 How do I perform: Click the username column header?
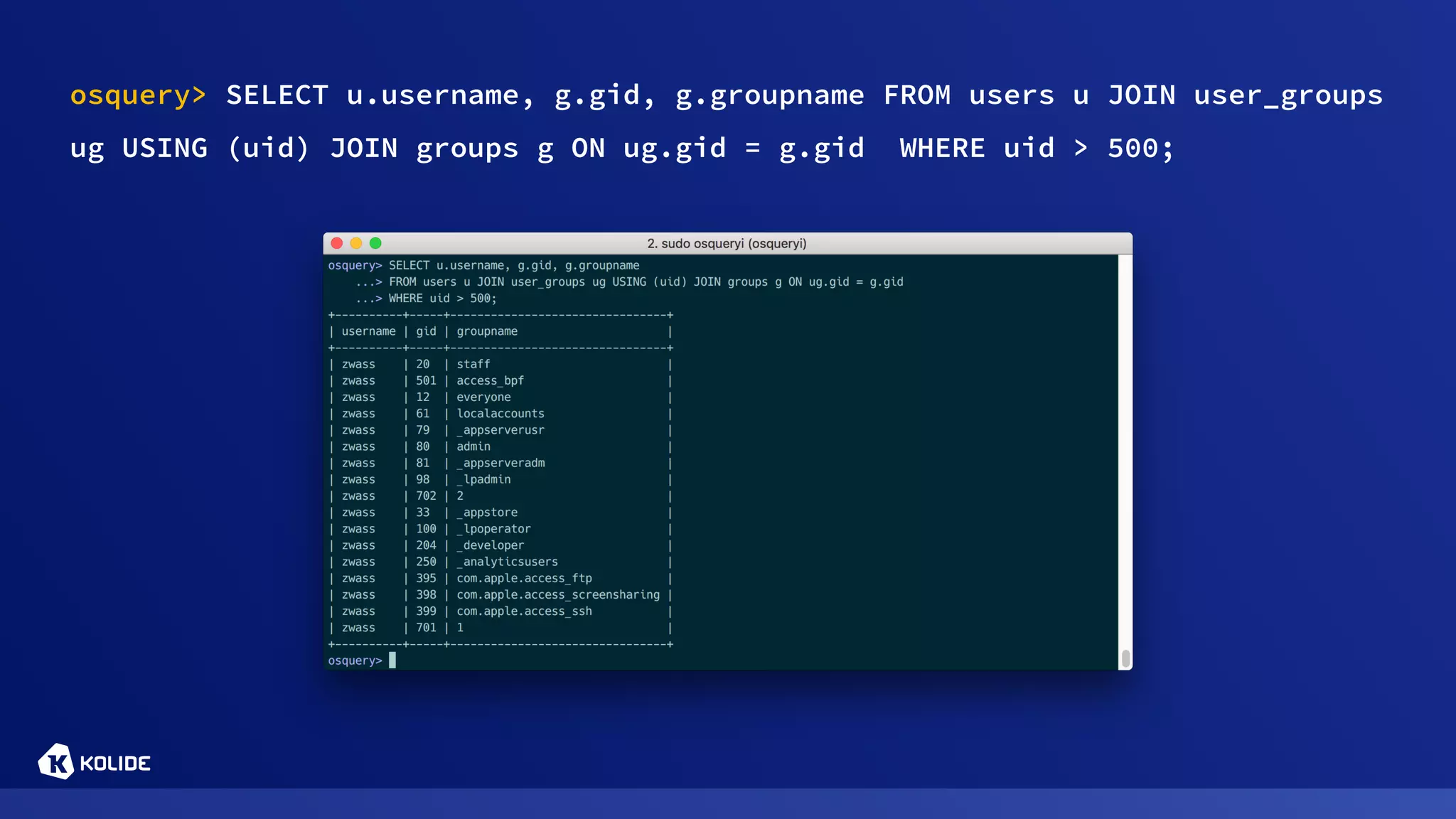368,331
